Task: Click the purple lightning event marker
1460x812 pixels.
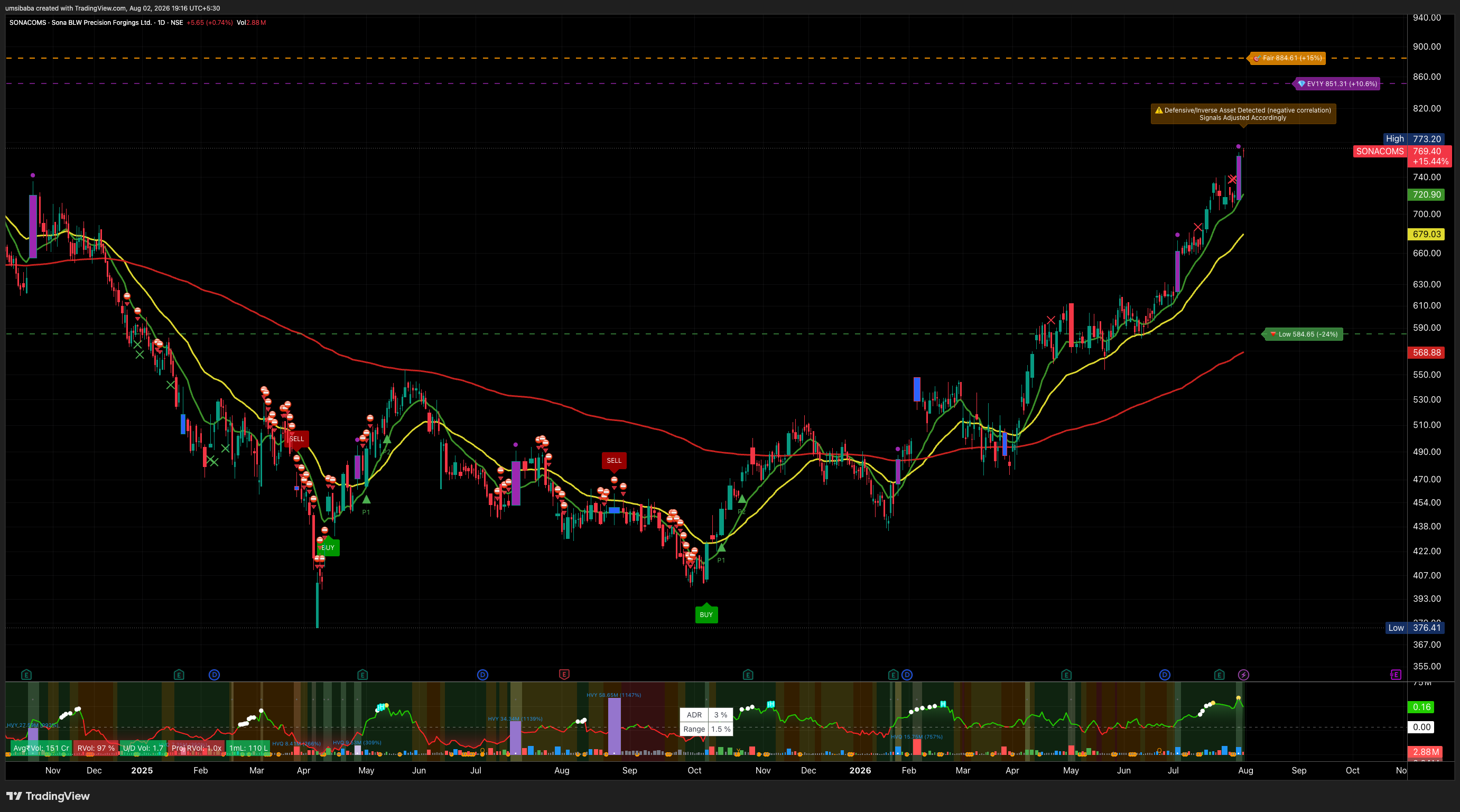Action: click(1243, 674)
